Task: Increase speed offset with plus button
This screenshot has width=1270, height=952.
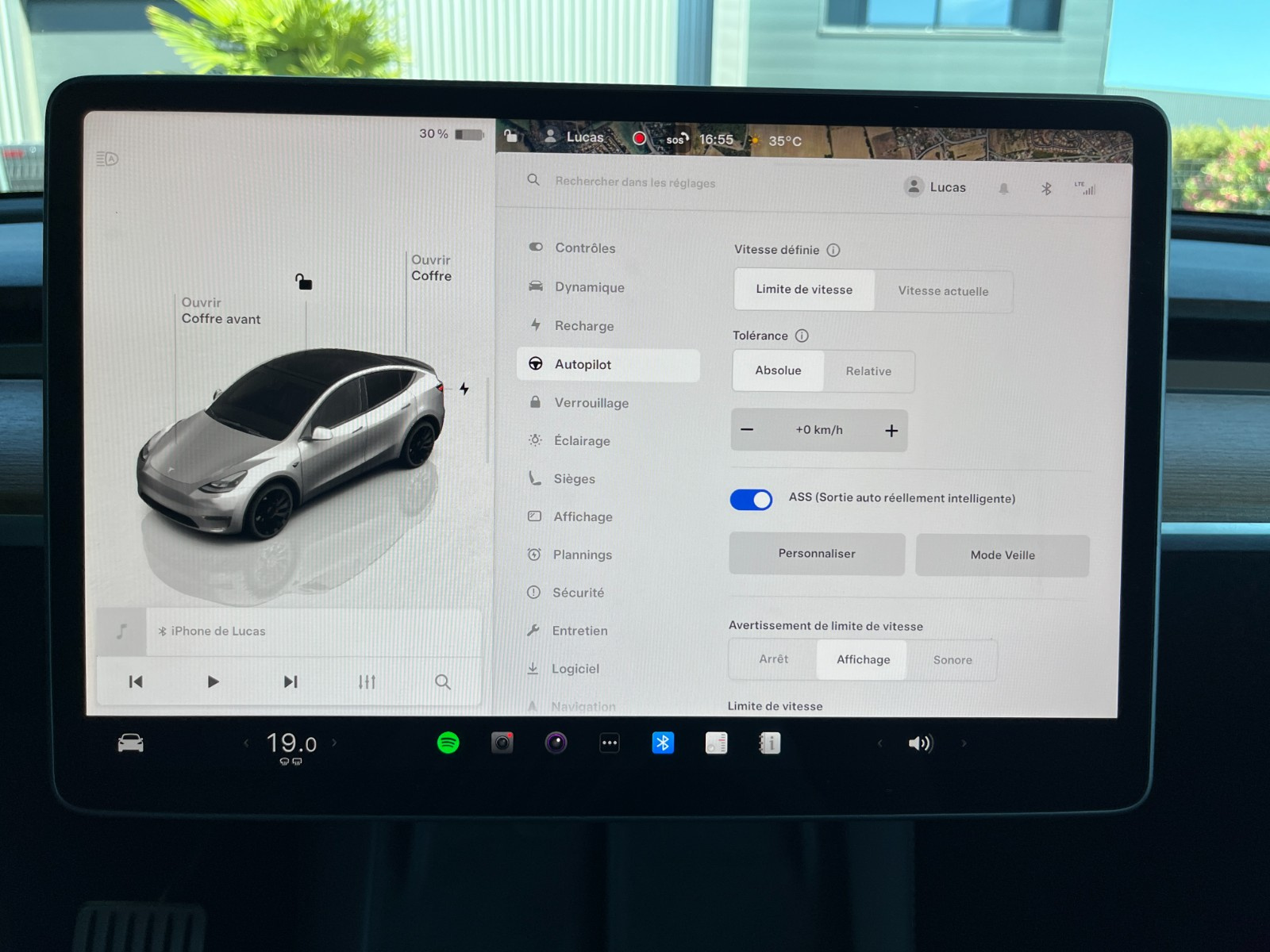Action: 891,431
